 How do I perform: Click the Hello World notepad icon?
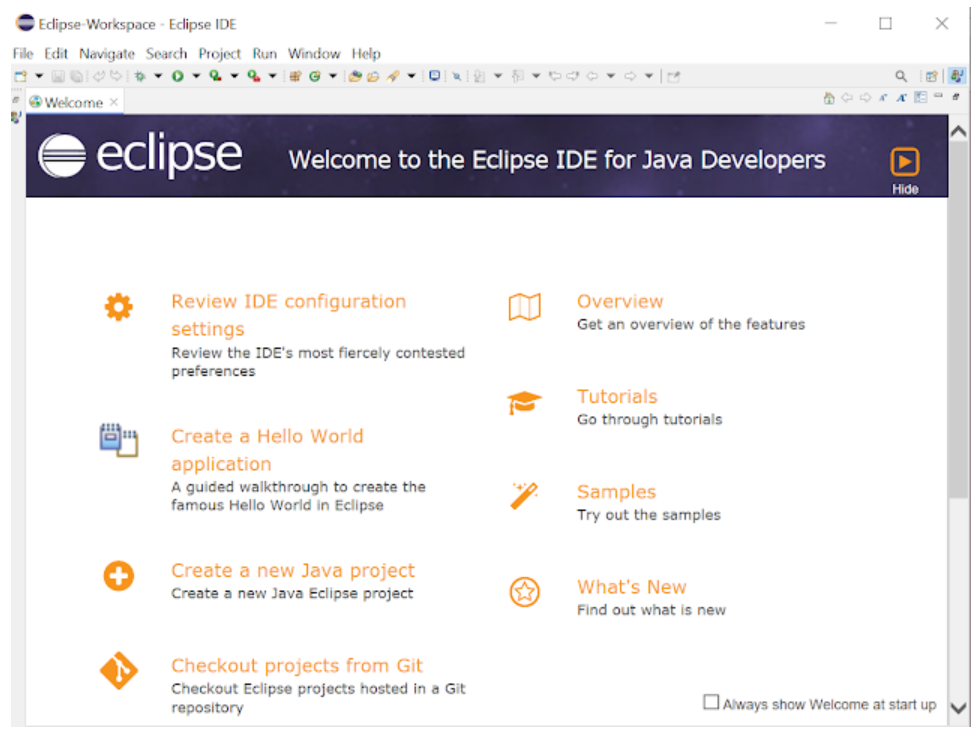(x=119, y=440)
